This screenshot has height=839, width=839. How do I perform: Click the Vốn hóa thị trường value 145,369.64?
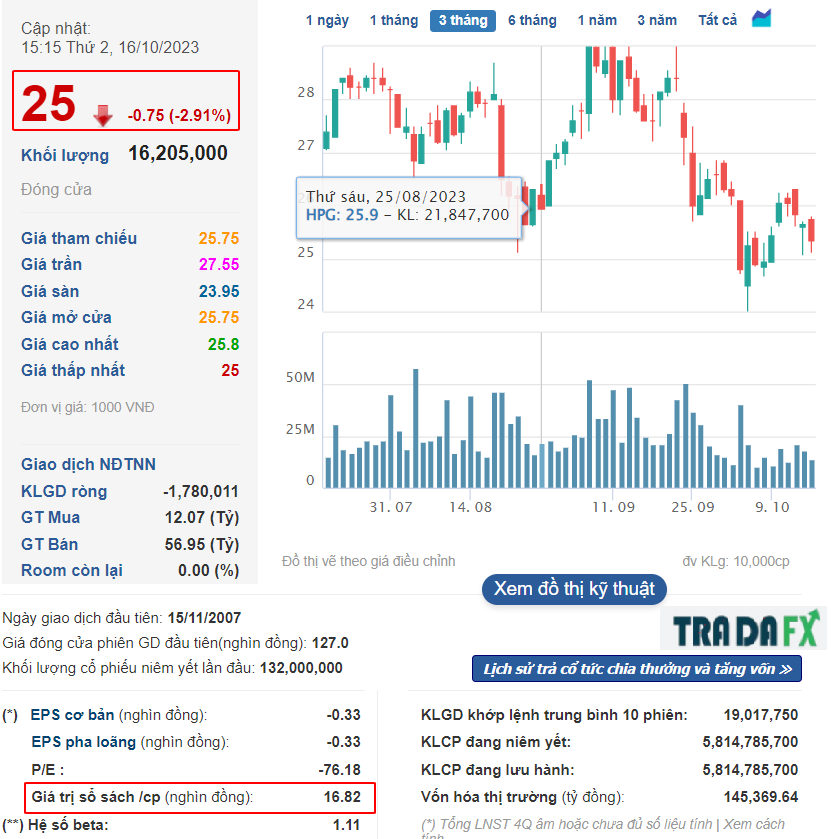click(x=761, y=797)
